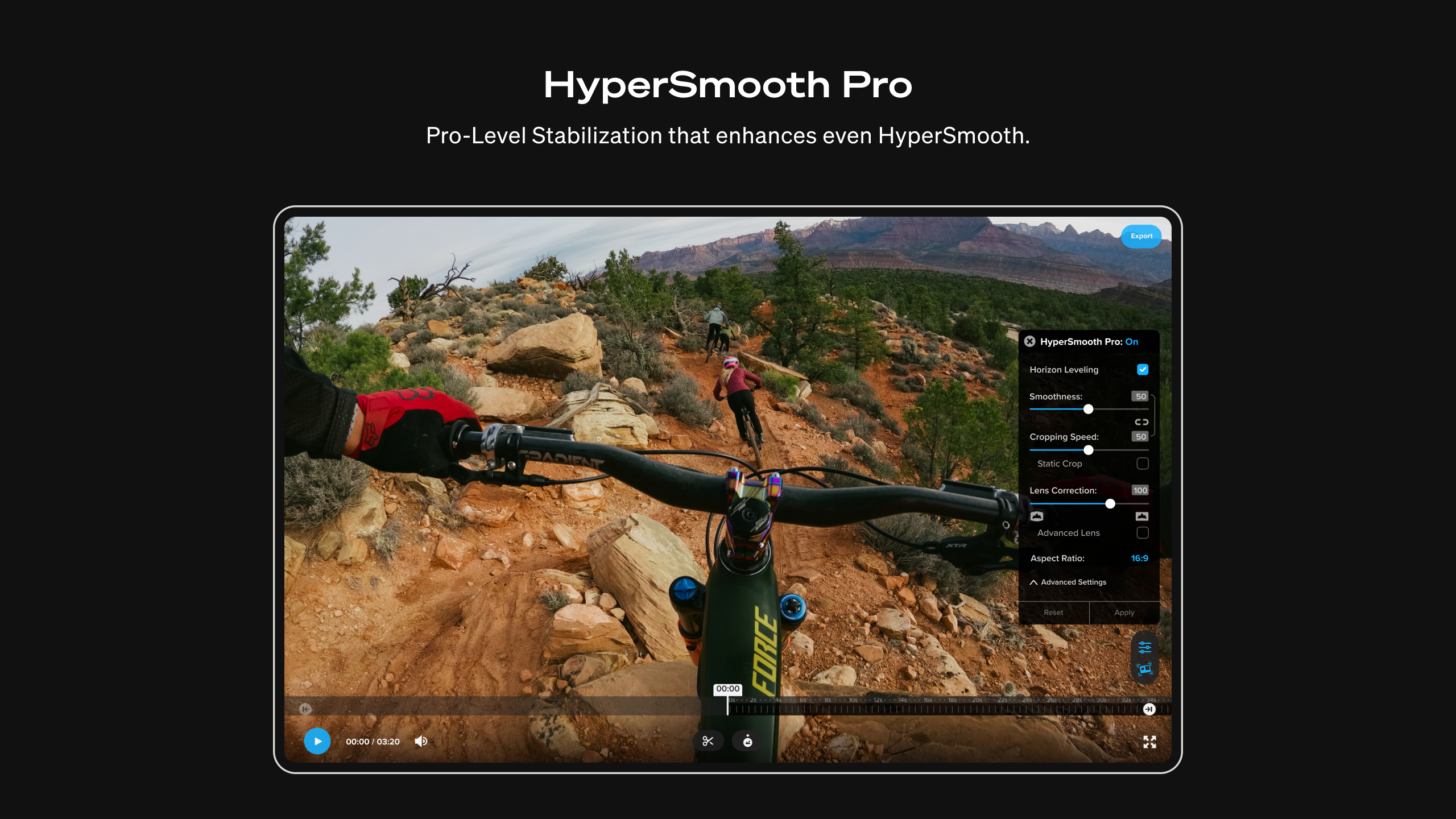Enter fullscreen mode
Screen dimensions: 1456x819
click(1149, 741)
